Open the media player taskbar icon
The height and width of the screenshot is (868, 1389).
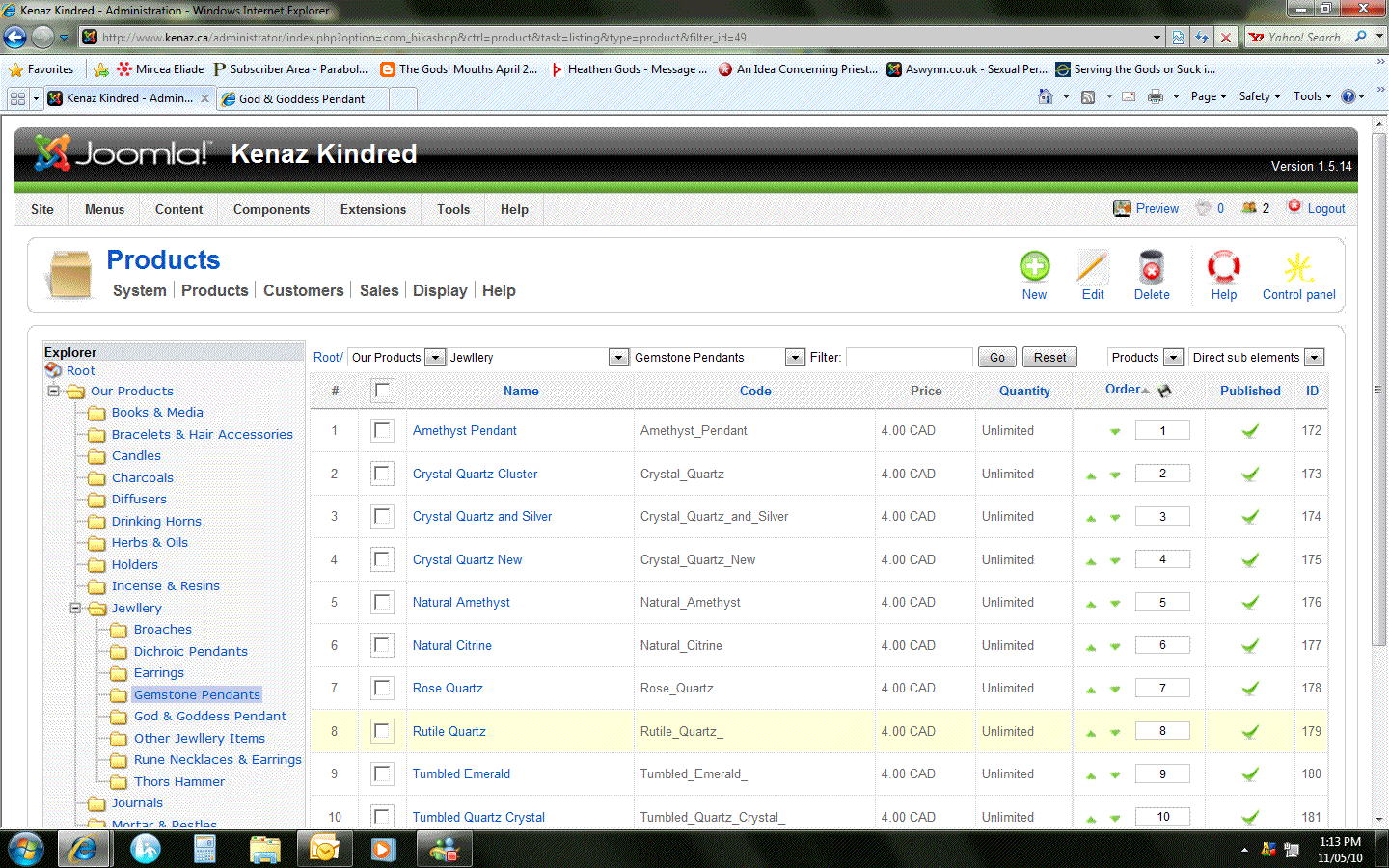click(x=383, y=849)
